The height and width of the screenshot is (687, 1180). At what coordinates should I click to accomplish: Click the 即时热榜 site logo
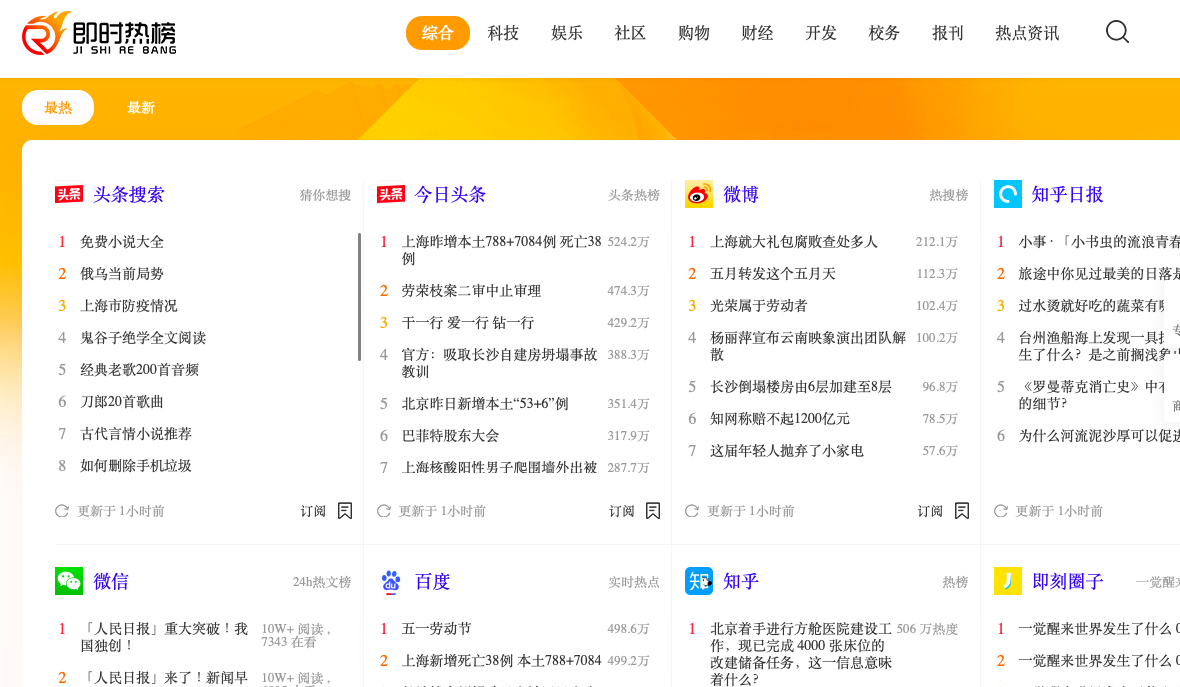click(99, 34)
